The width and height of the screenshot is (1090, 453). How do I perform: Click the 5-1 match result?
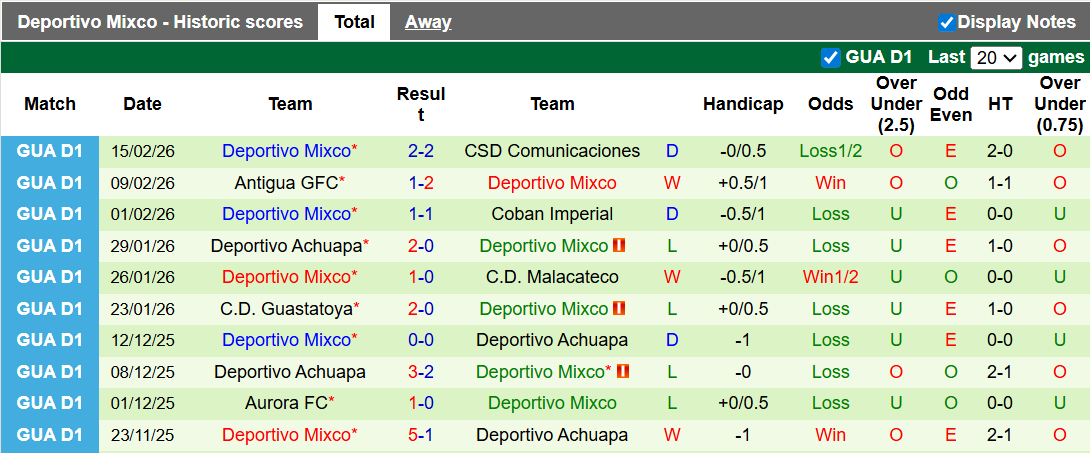(421, 435)
